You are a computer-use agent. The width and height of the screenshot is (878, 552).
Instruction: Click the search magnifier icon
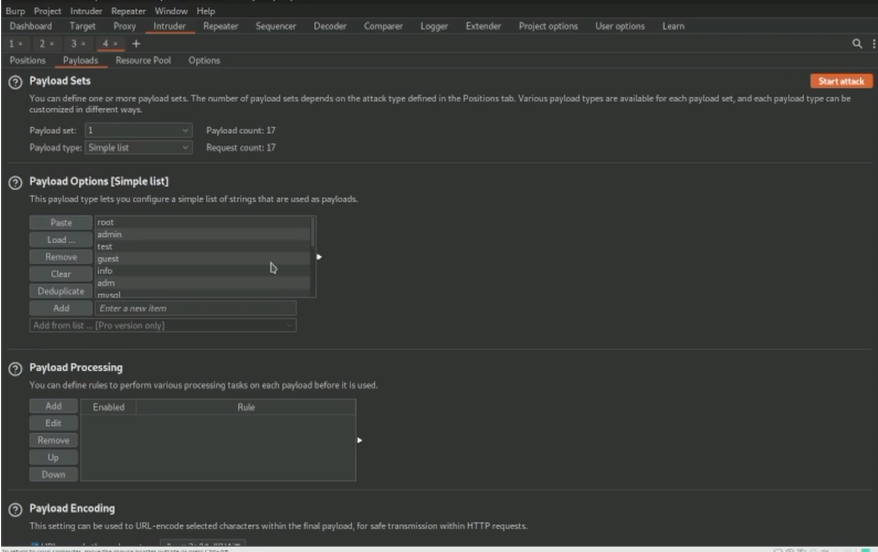click(857, 44)
